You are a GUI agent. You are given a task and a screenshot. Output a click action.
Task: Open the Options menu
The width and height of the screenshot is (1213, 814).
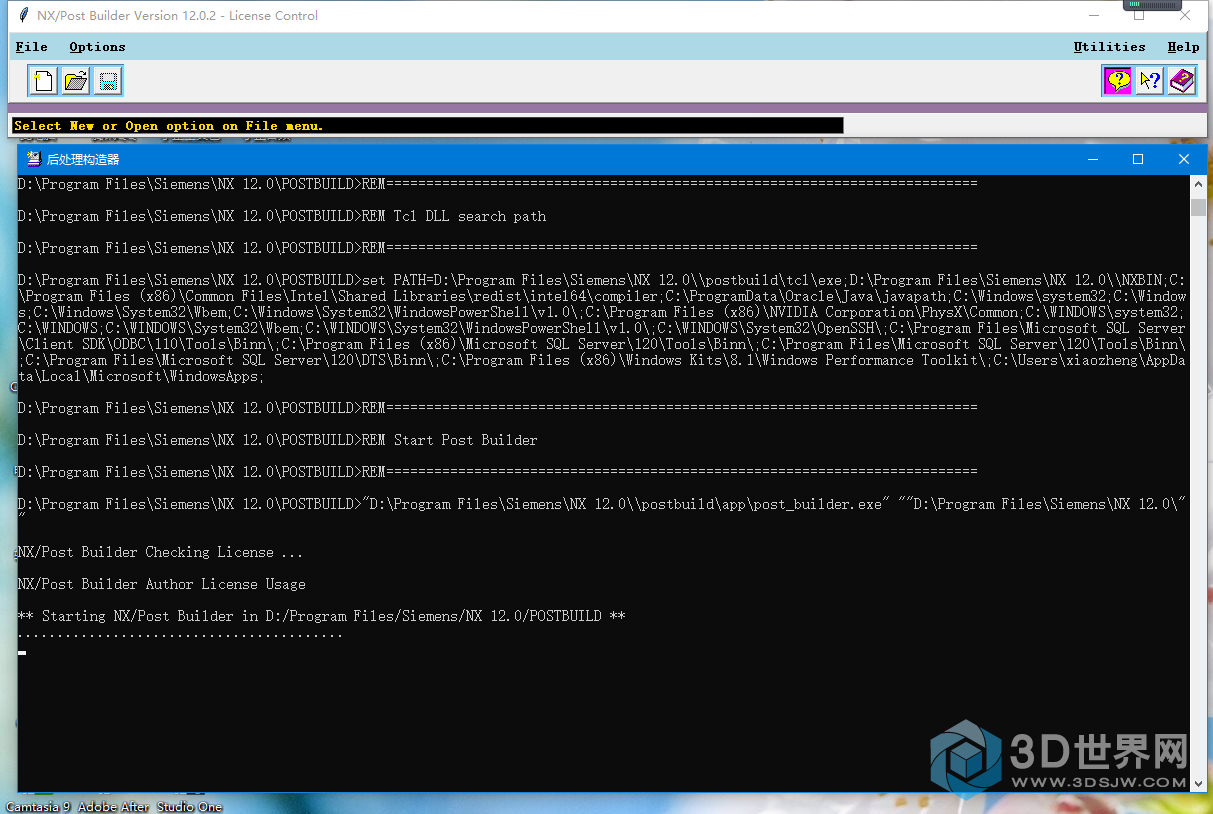click(97, 47)
